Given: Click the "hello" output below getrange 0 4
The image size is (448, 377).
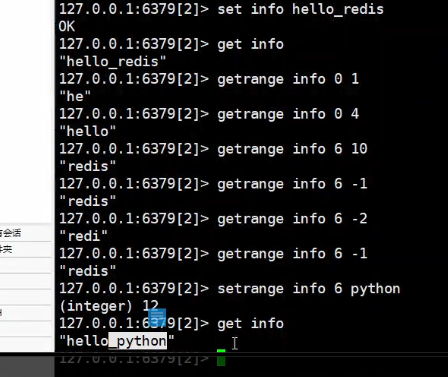Looking at the screenshot, I should [87, 132].
